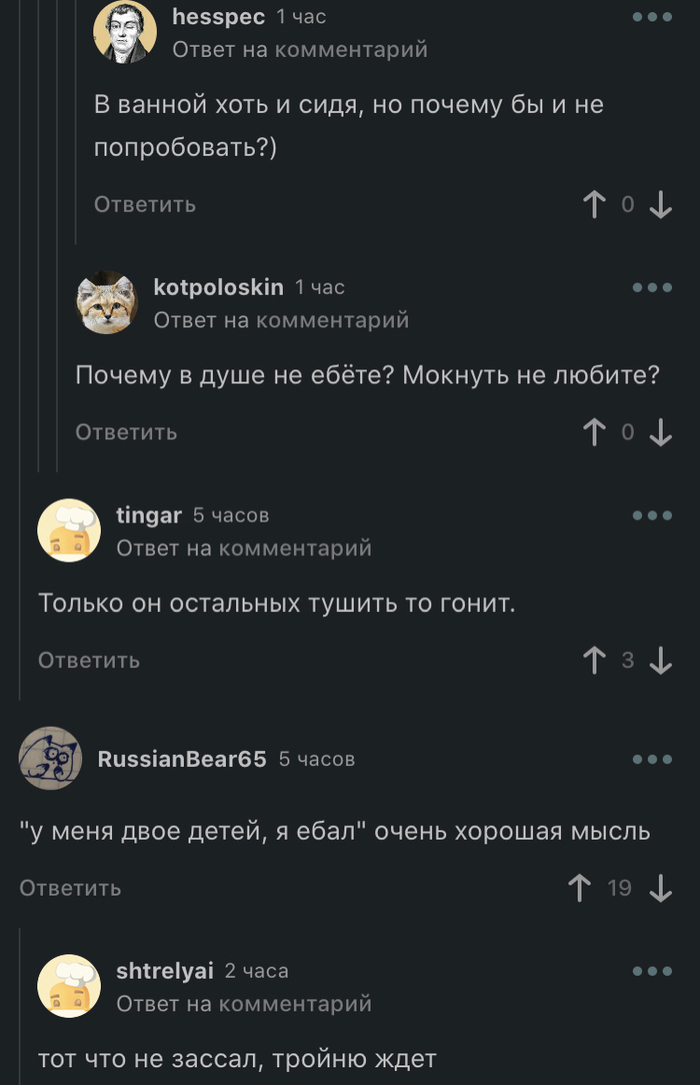700x1085 pixels.
Task: Open the three-dots menu on kotpoloskin's comment
Action: coord(652,287)
